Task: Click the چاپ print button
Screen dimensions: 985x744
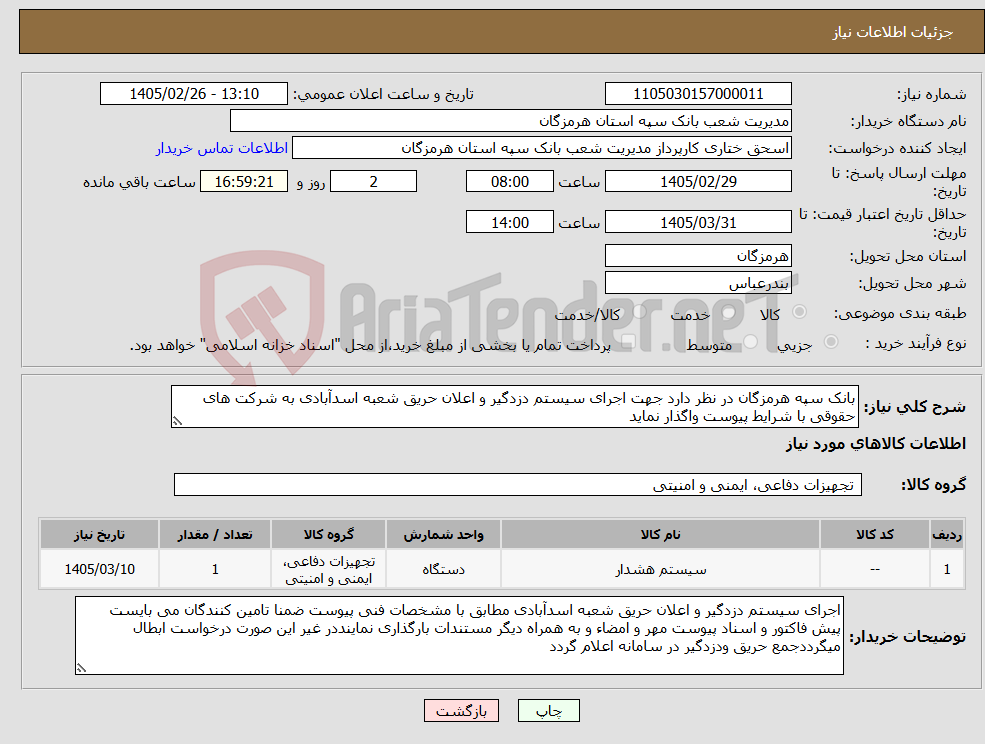Action: (x=548, y=711)
